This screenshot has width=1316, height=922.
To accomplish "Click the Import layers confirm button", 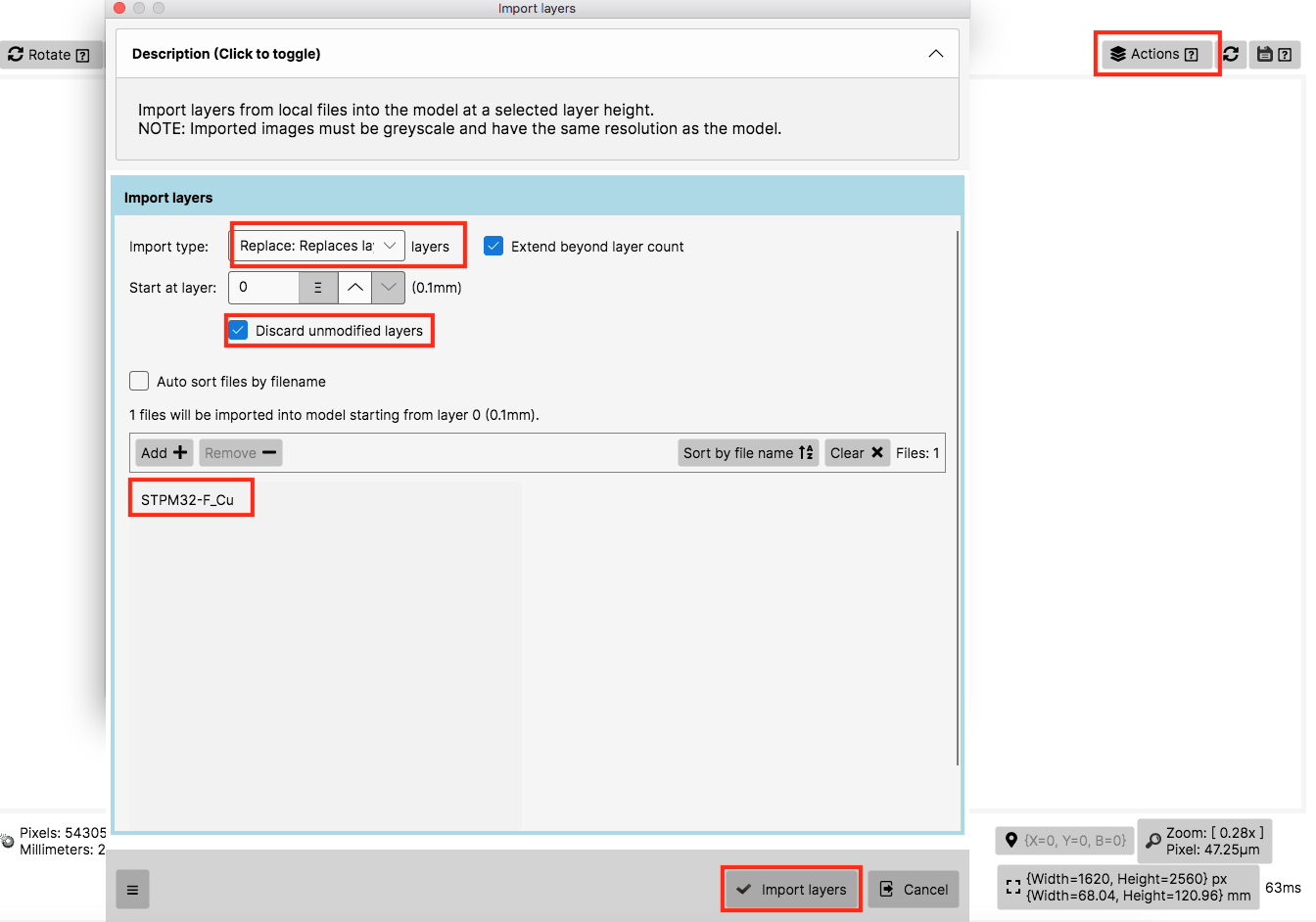I will [791, 889].
